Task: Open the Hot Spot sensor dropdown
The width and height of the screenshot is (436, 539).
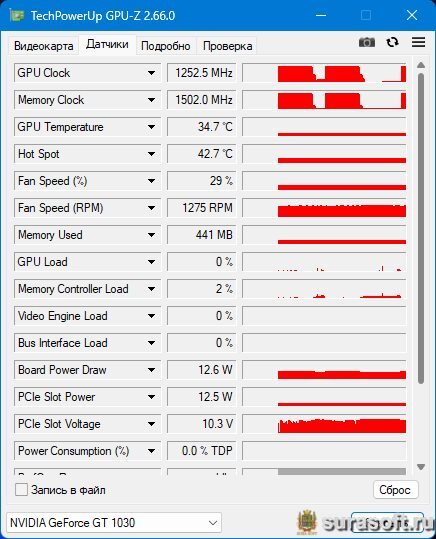Action: pos(151,154)
